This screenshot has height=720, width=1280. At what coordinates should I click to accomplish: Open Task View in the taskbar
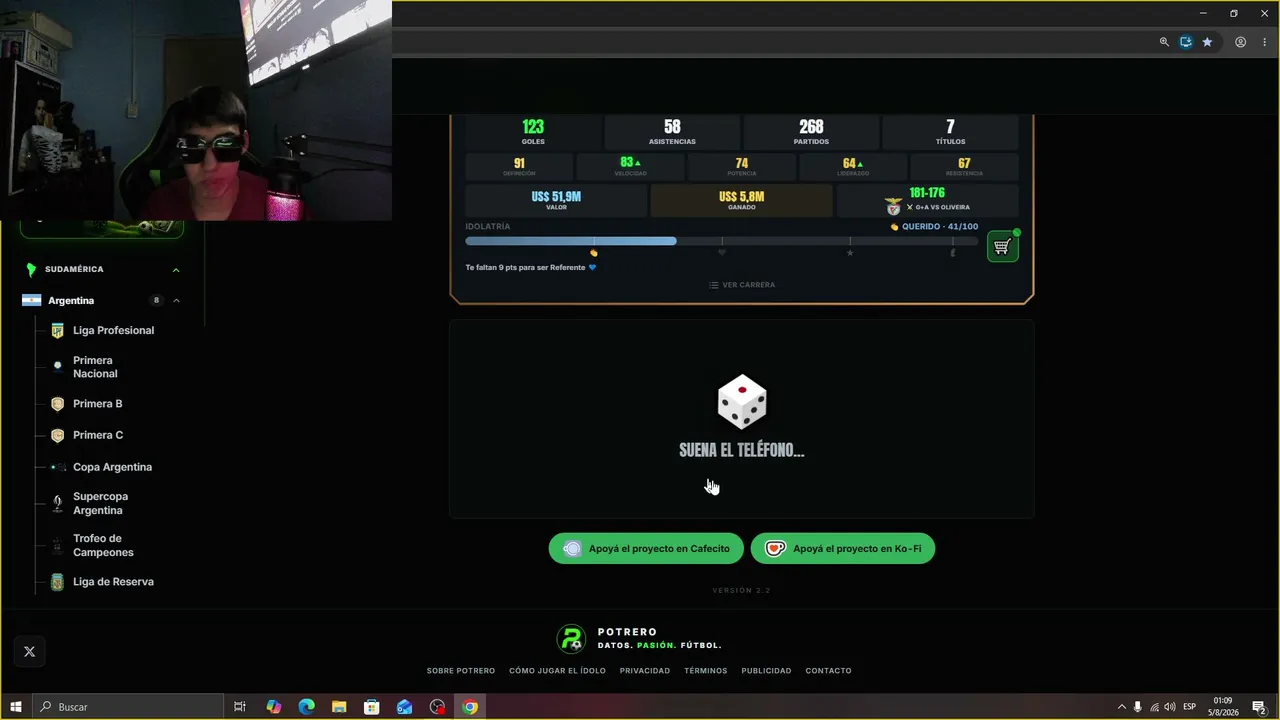click(x=240, y=707)
